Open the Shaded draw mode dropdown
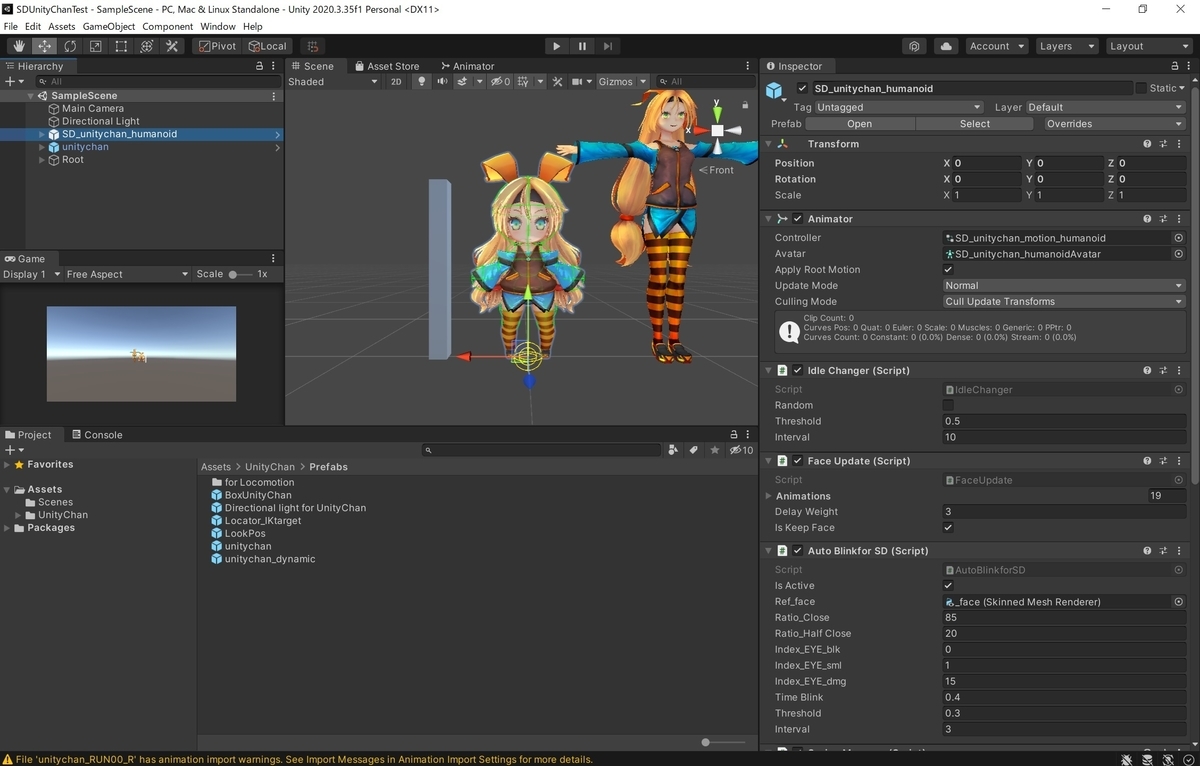 333,82
